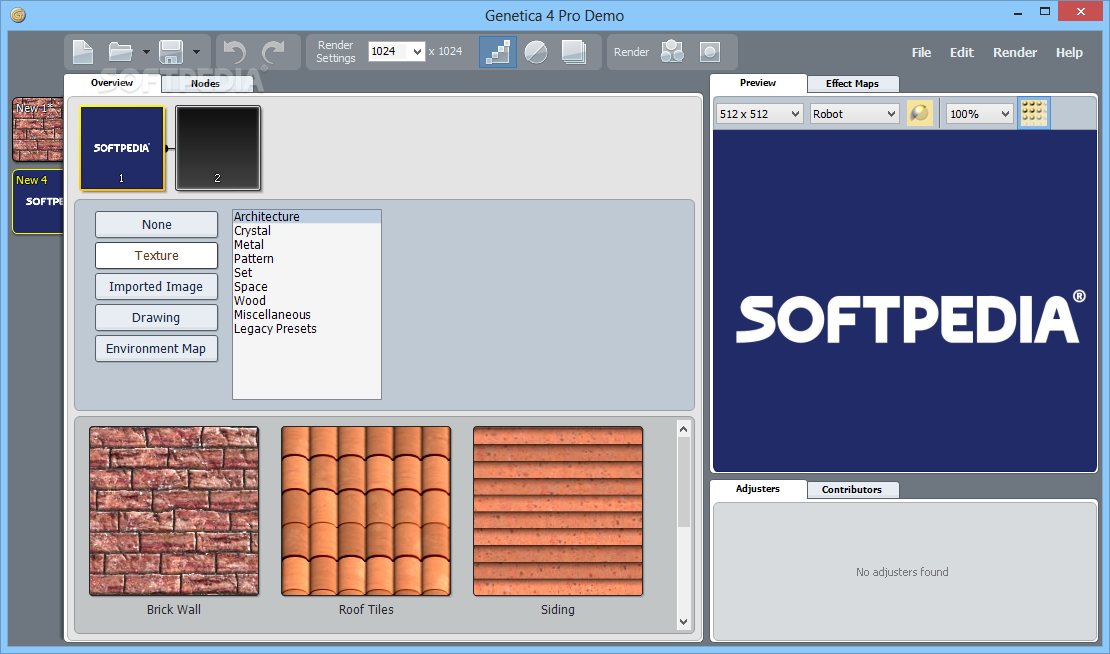Click the Imported Image button
Viewport: 1110px width, 654px height.
point(156,287)
